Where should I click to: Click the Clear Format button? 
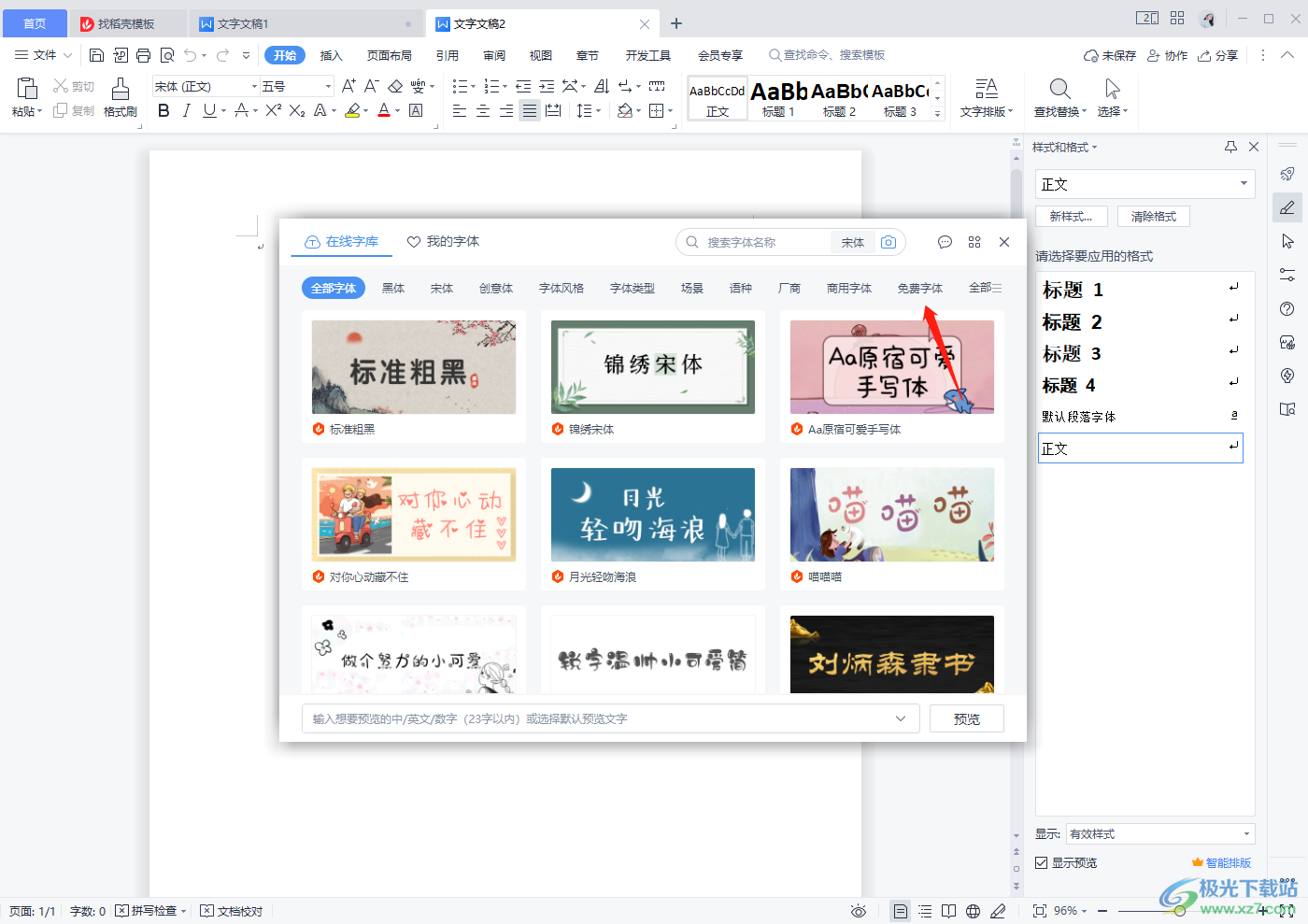[x=1154, y=216]
